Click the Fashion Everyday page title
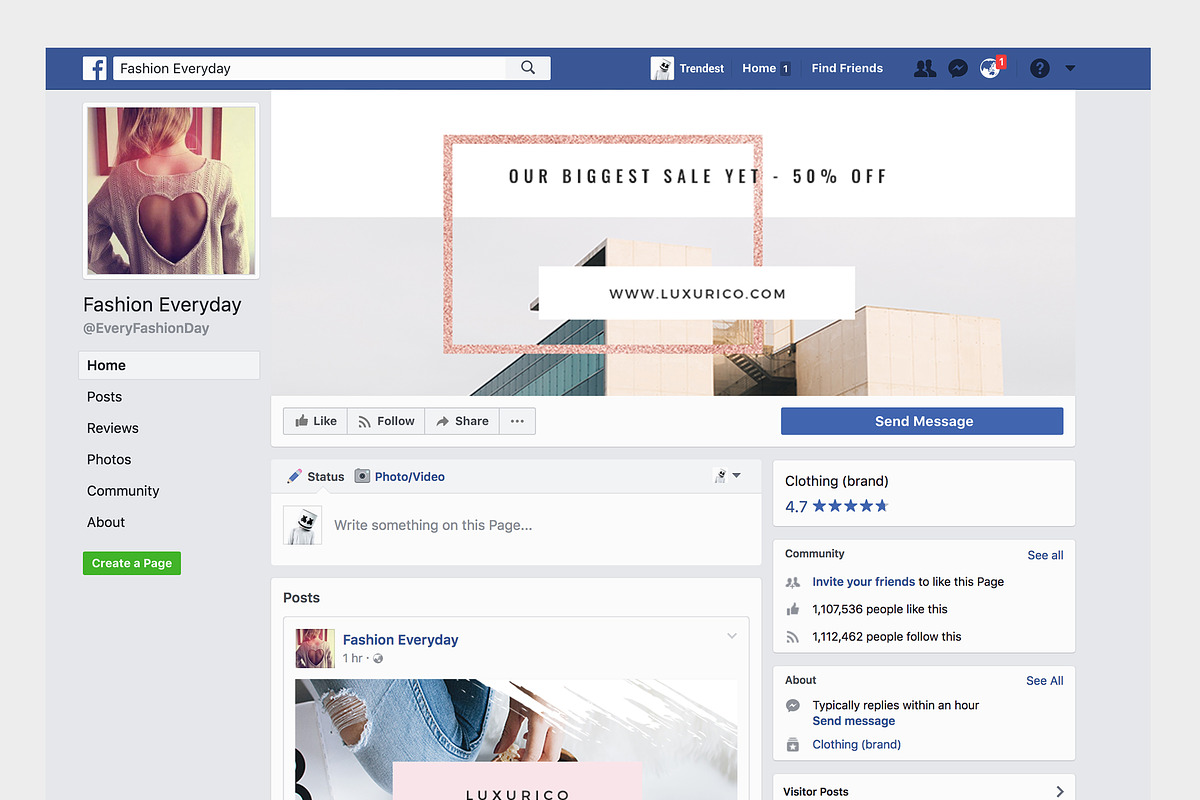Screen dimensions: 1200x800 (162, 305)
